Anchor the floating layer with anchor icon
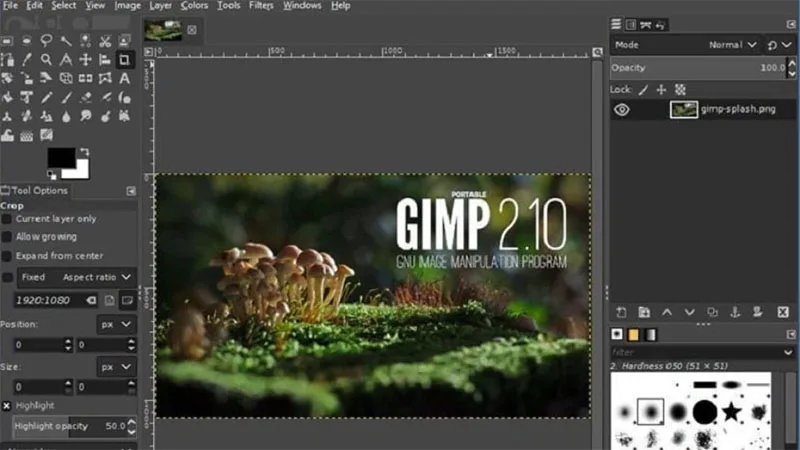The height and width of the screenshot is (450, 800). point(735,312)
